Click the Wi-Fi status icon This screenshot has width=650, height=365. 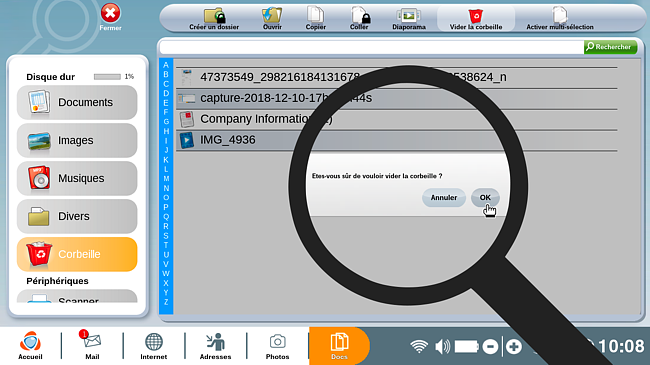click(x=419, y=346)
